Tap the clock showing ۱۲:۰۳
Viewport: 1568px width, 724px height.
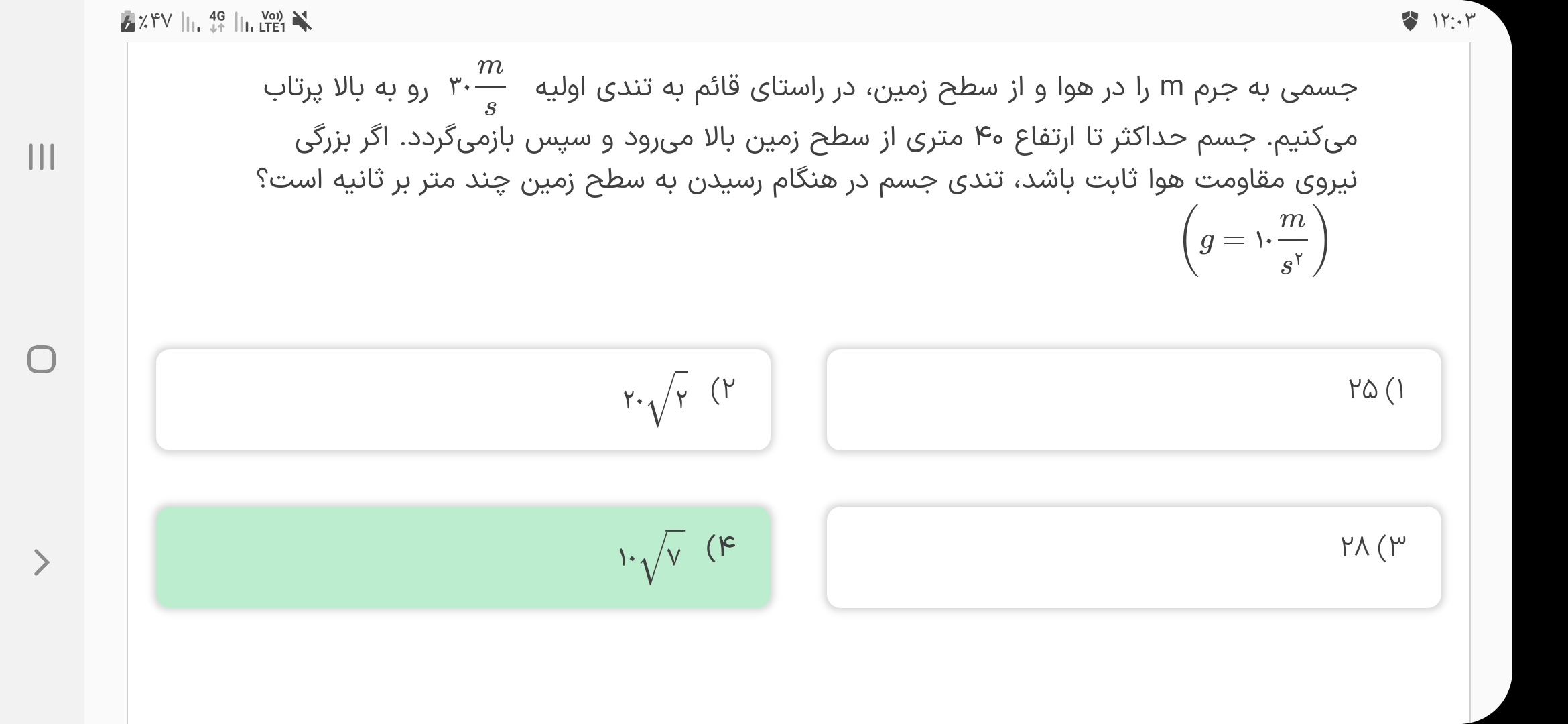coord(1453,22)
